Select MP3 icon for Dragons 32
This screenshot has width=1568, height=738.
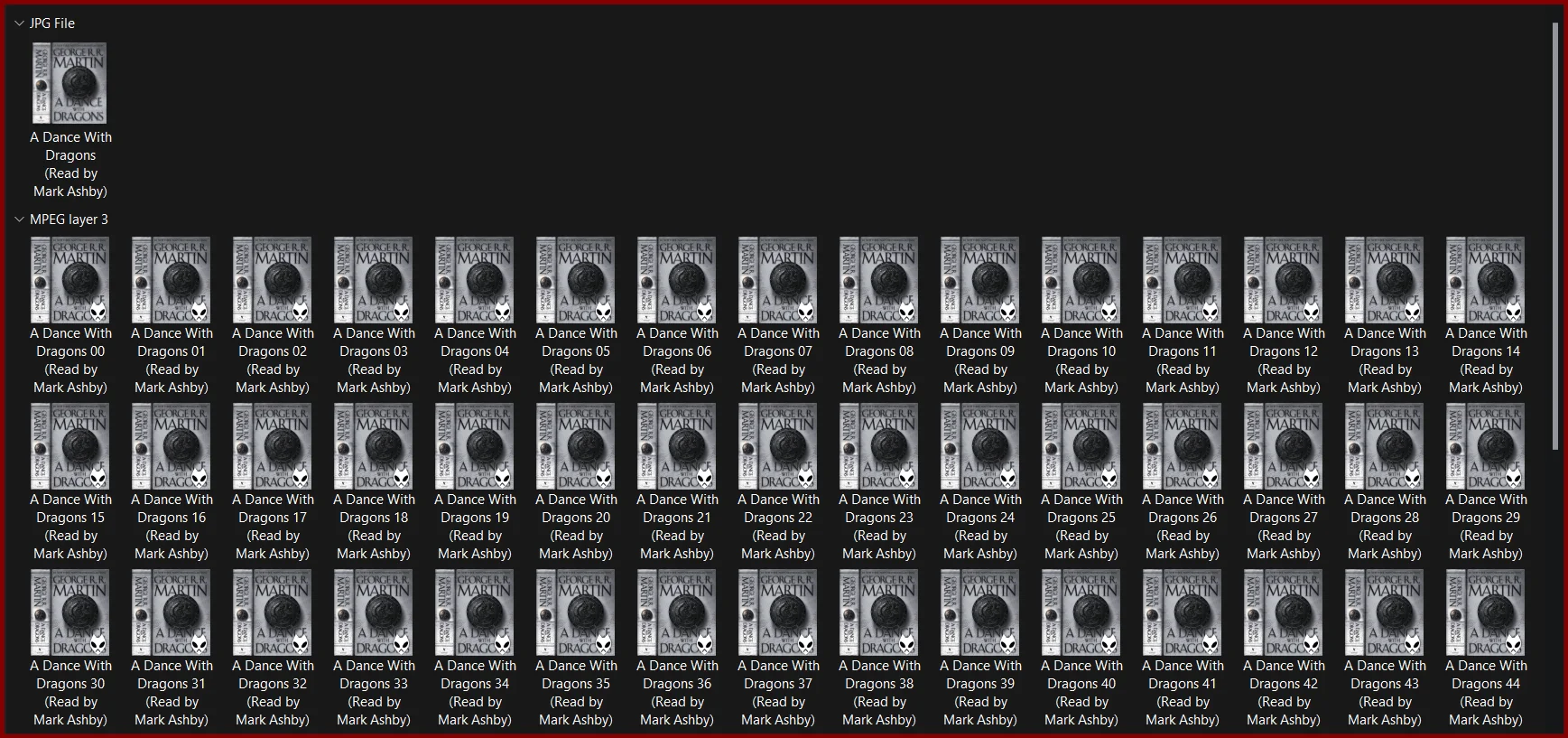(273, 612)
